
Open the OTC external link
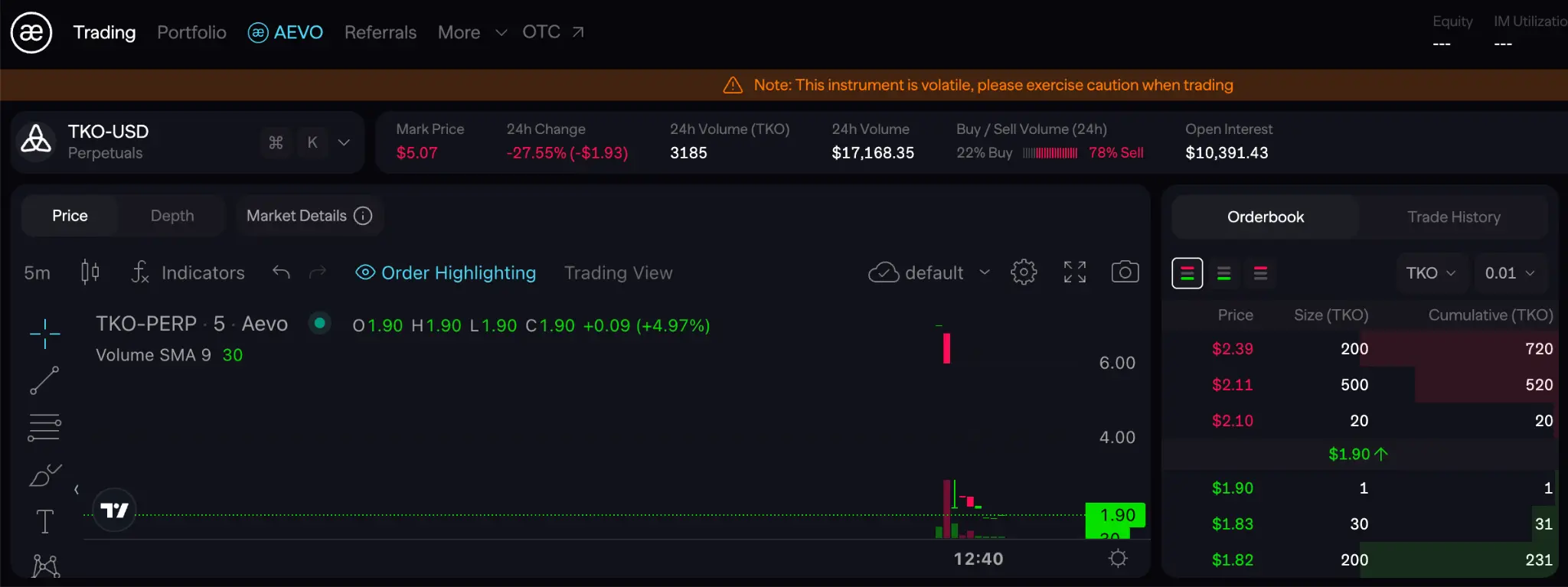coord(553,32)
